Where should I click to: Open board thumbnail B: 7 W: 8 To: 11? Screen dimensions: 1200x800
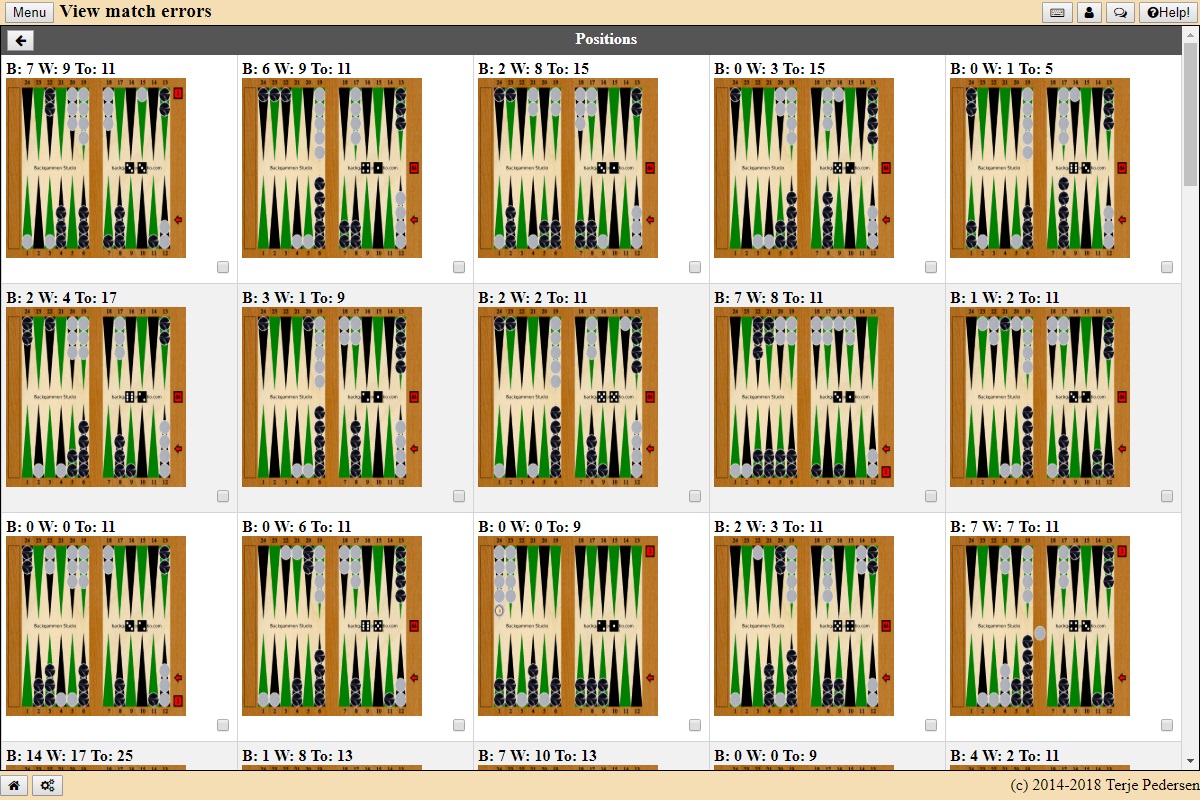[x=804, y=397]
